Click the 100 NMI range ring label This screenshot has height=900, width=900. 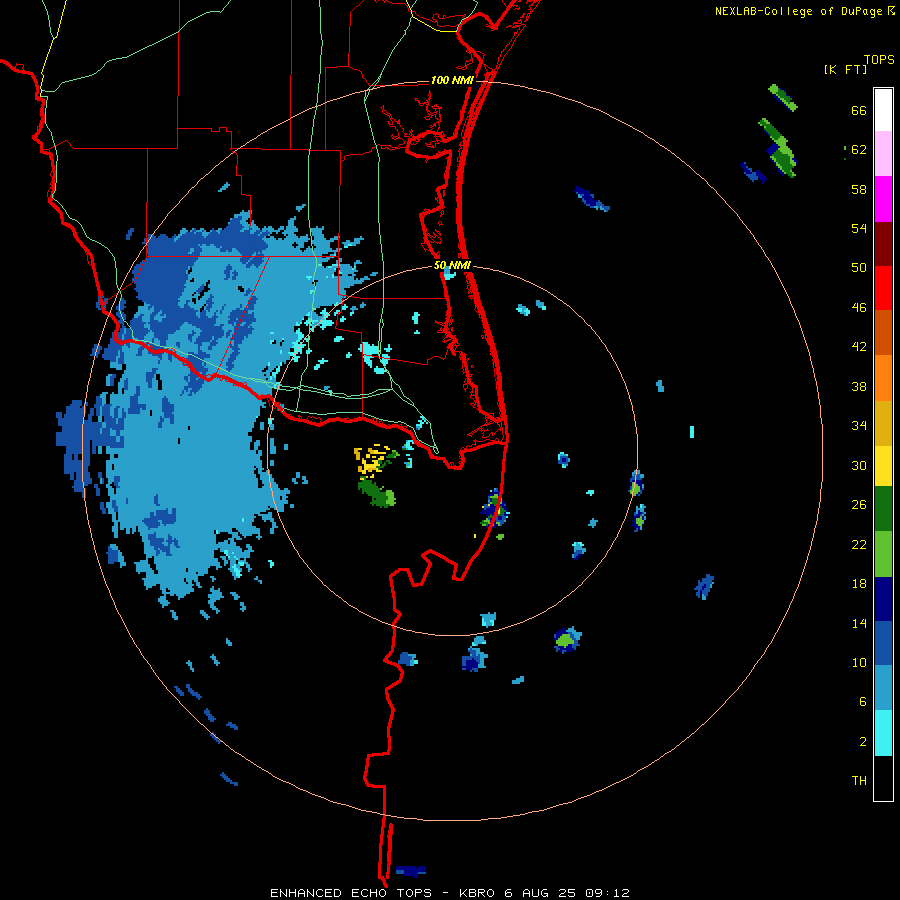pos(452,80)
